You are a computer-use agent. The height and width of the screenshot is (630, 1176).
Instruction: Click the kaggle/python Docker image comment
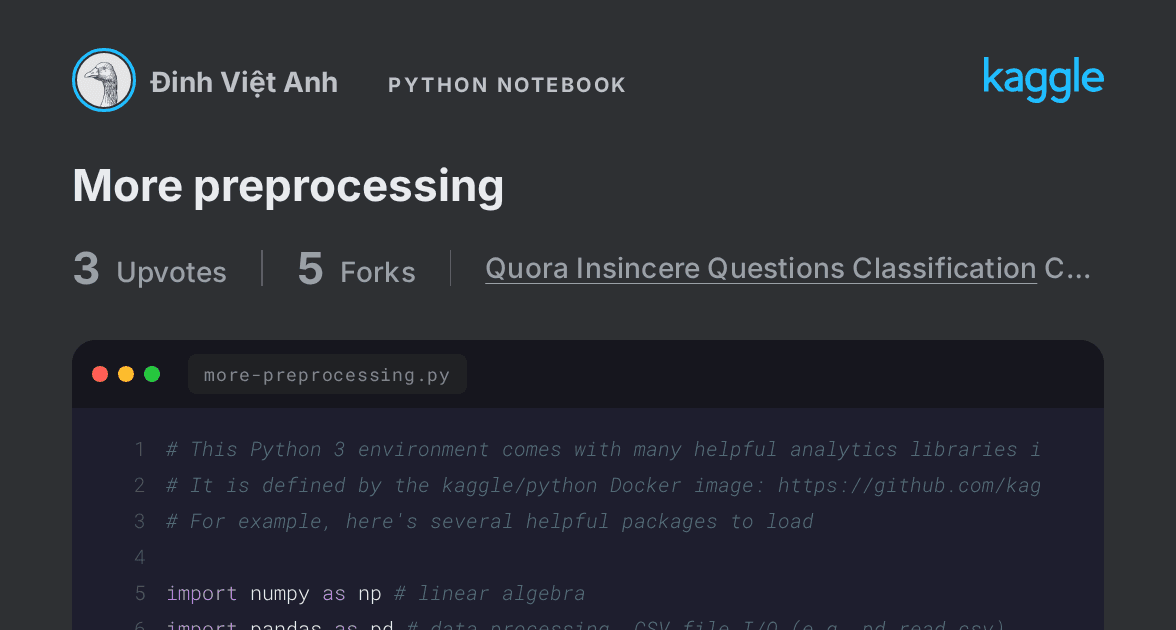coord(603,485)
